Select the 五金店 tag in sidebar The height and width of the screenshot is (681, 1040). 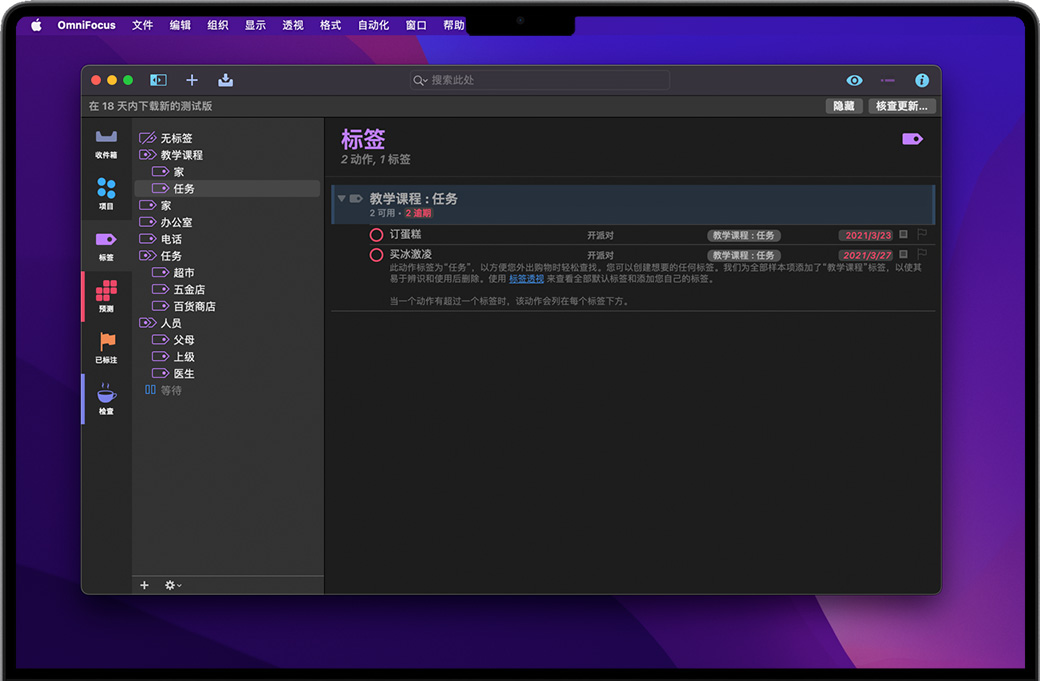(187, 290)
